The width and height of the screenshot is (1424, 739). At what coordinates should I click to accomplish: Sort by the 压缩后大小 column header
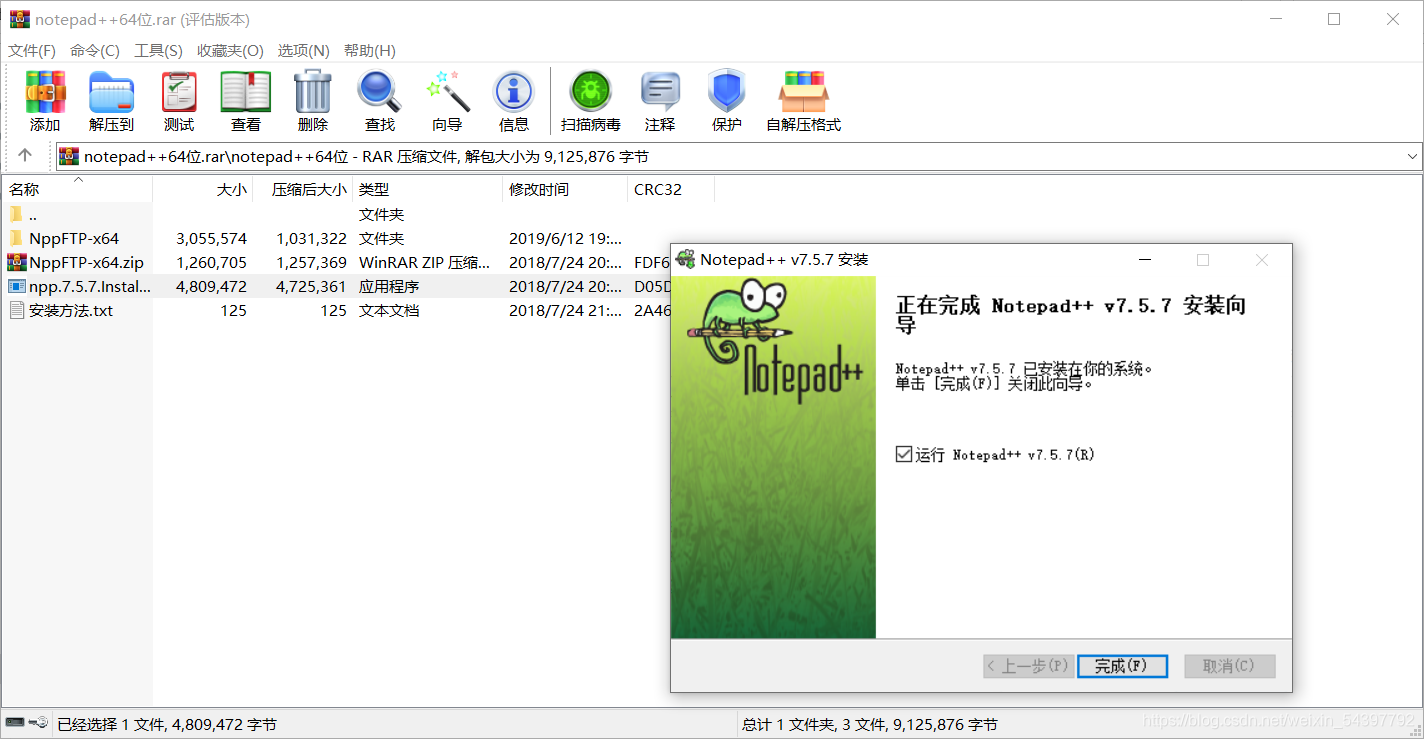(303, 189)
